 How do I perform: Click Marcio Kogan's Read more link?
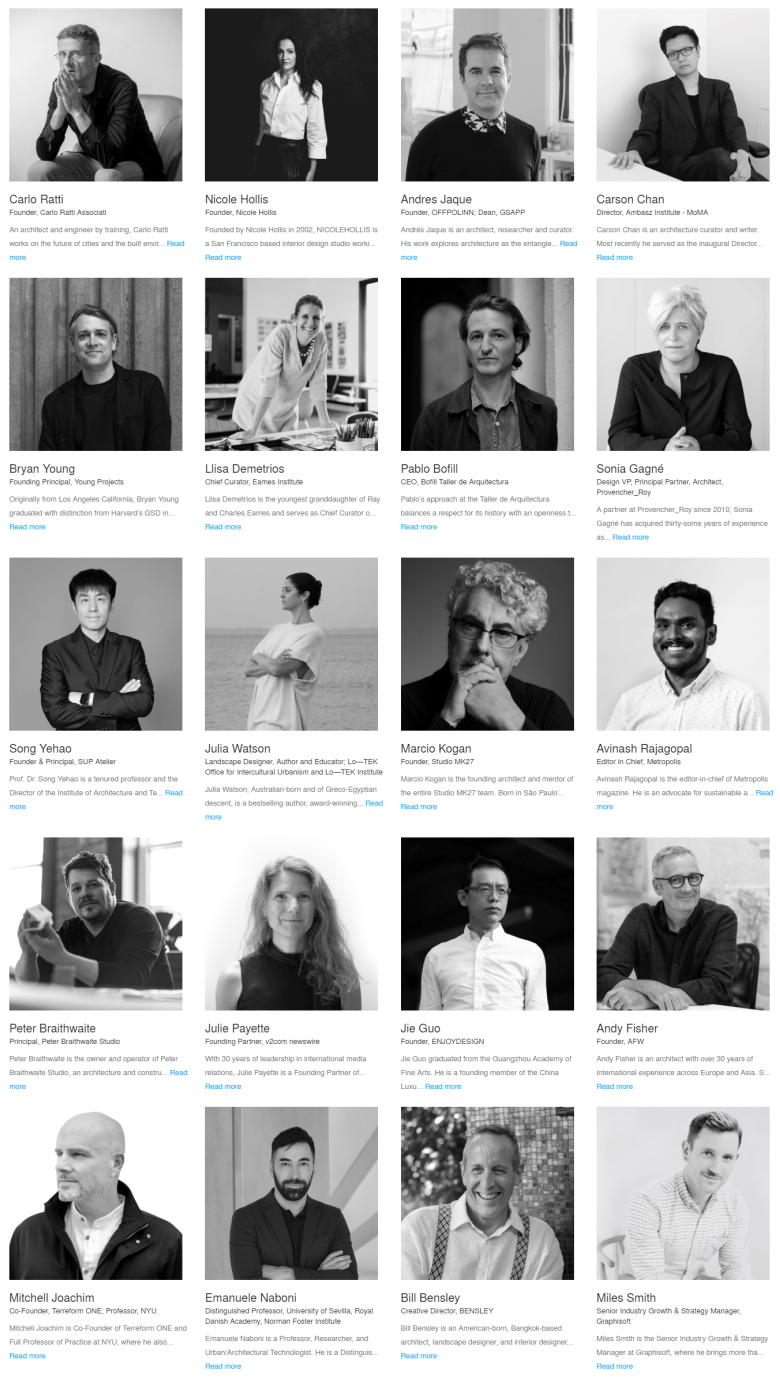click(x=419, y=807)
